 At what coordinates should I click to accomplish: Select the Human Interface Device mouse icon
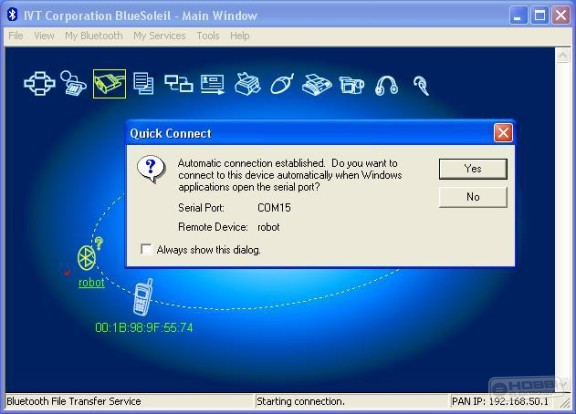pyautogui.click(x=282, y=84)
